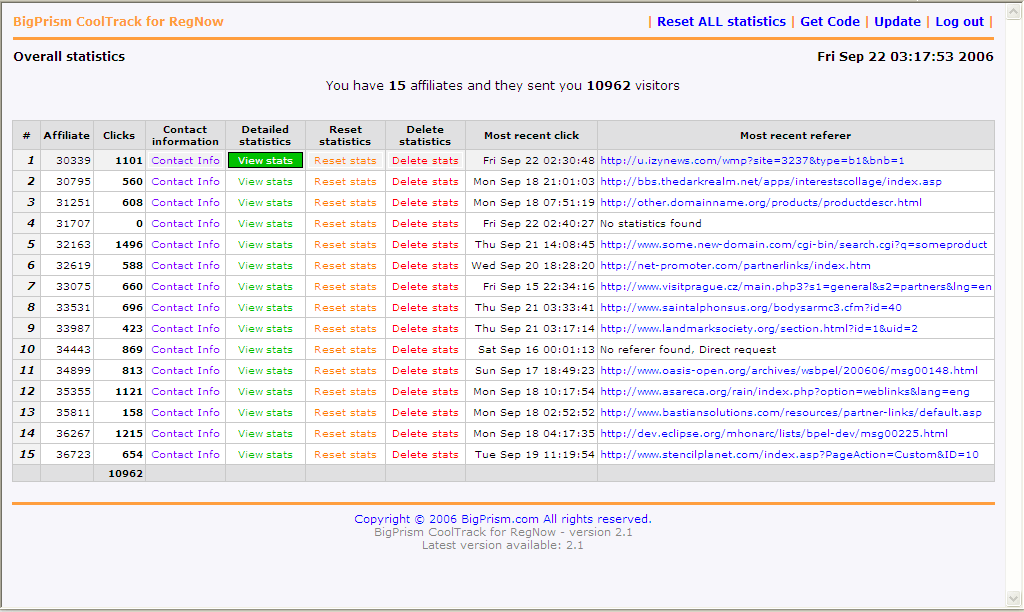Click the Reset ALL statistics link
Screen dimensions: 1024x612
[721, 22]
